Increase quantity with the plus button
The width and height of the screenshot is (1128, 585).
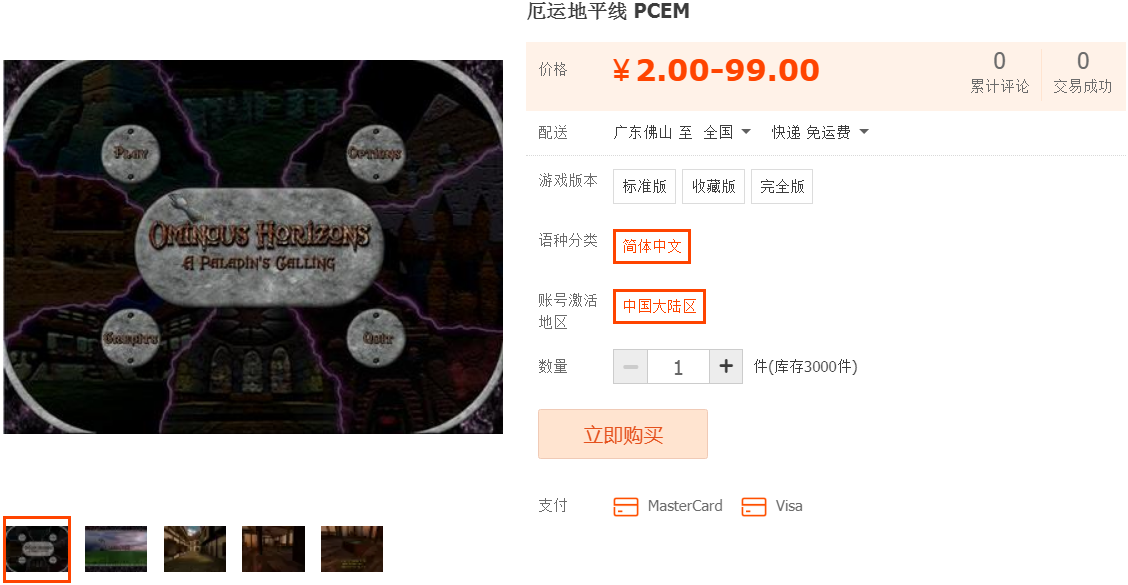(x=726, y=366)
